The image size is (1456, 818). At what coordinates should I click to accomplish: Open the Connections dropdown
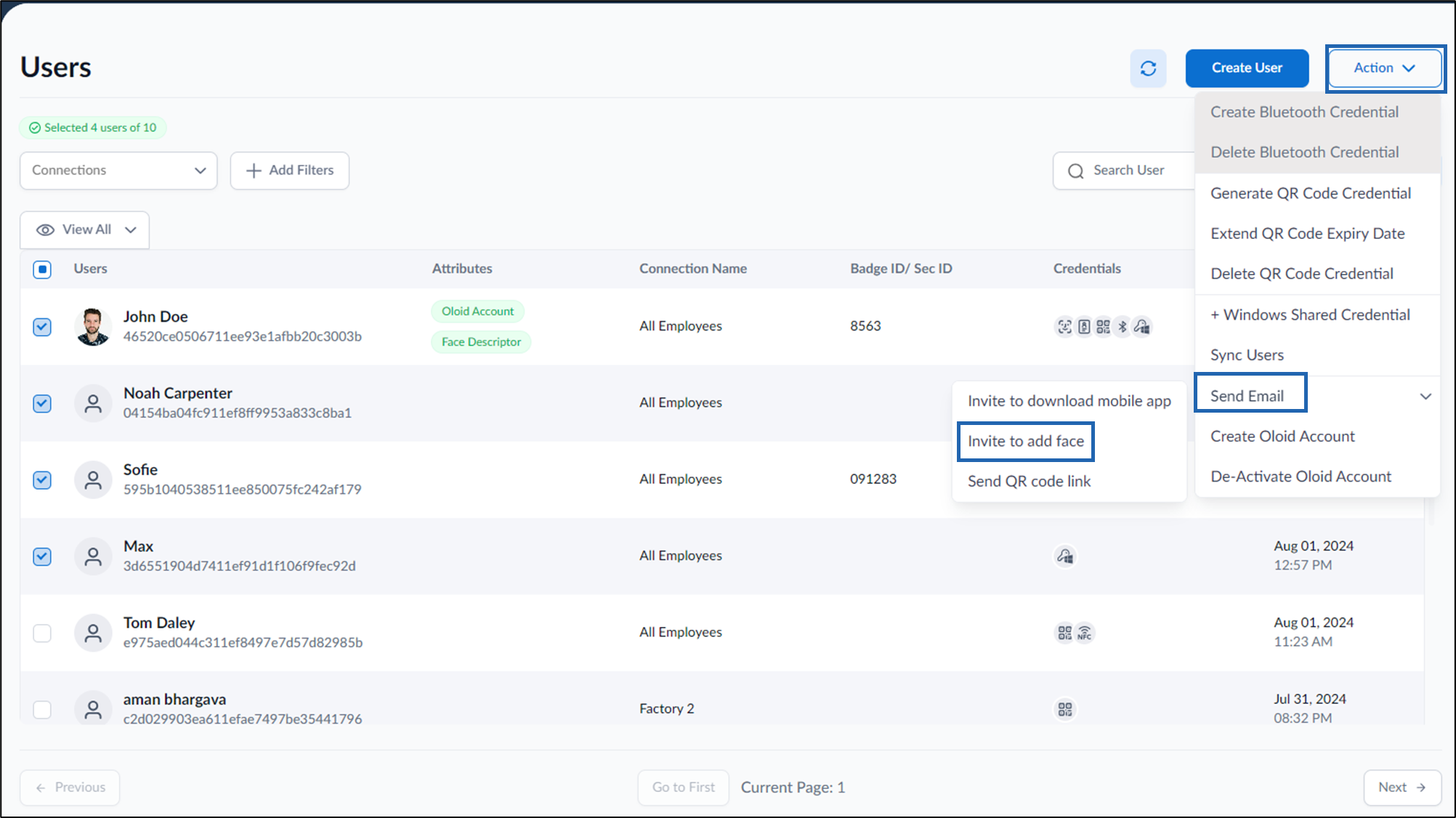tap(118, 171)
